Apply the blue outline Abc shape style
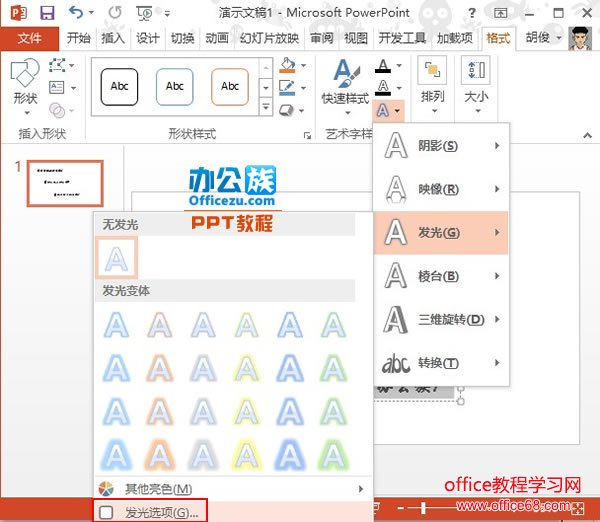The width and height of the screenshot is (600, 522). click(174, 86)
